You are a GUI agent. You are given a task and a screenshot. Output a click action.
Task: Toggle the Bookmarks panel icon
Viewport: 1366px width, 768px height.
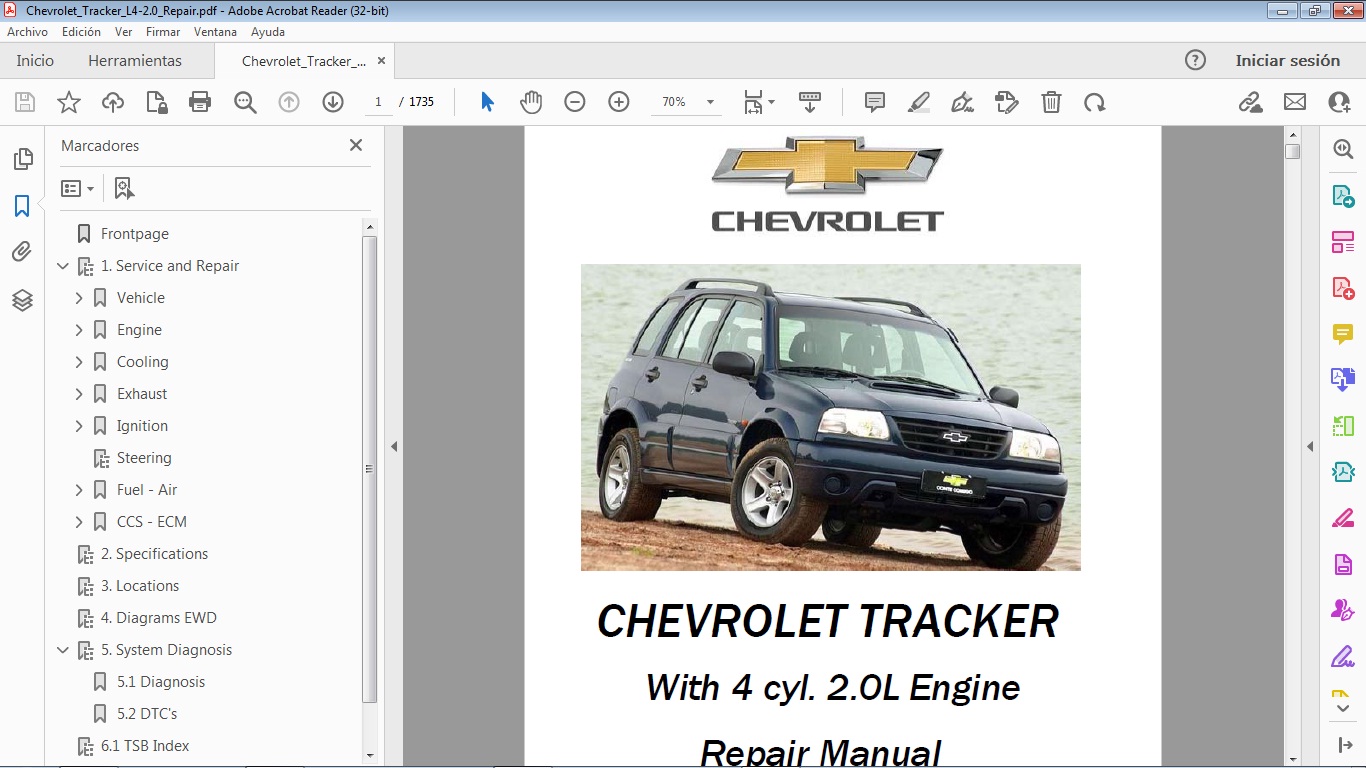click(22, 206)
